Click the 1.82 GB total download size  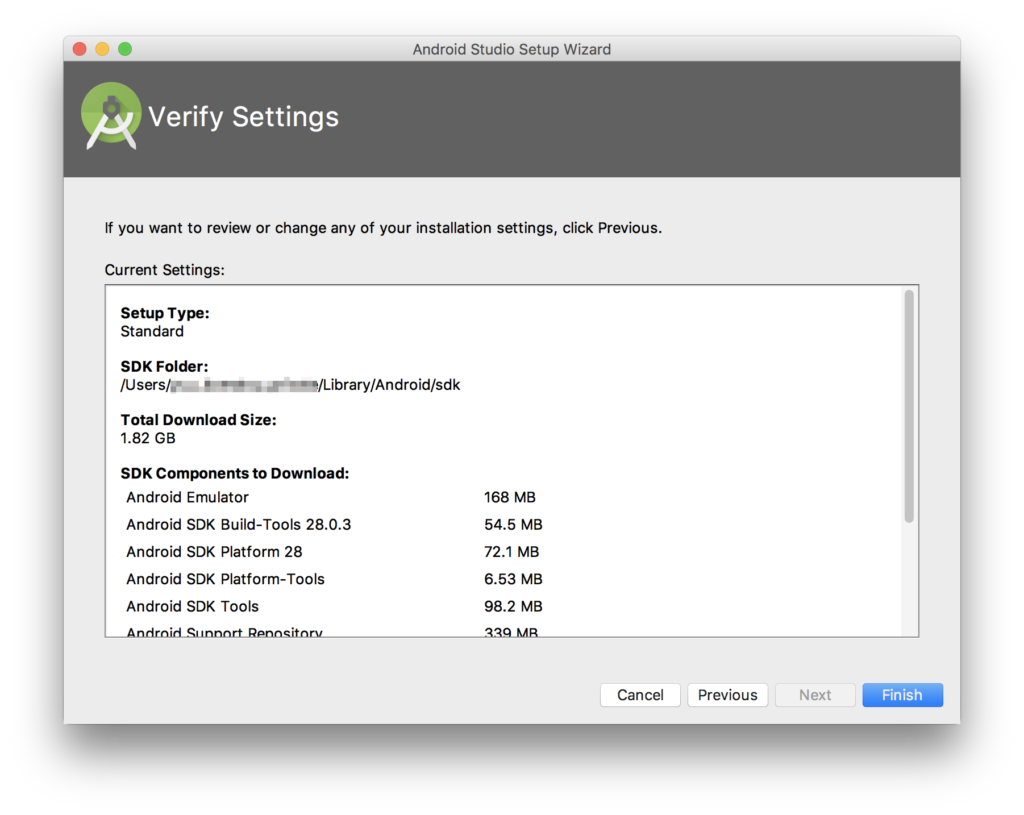pos(148,438)
